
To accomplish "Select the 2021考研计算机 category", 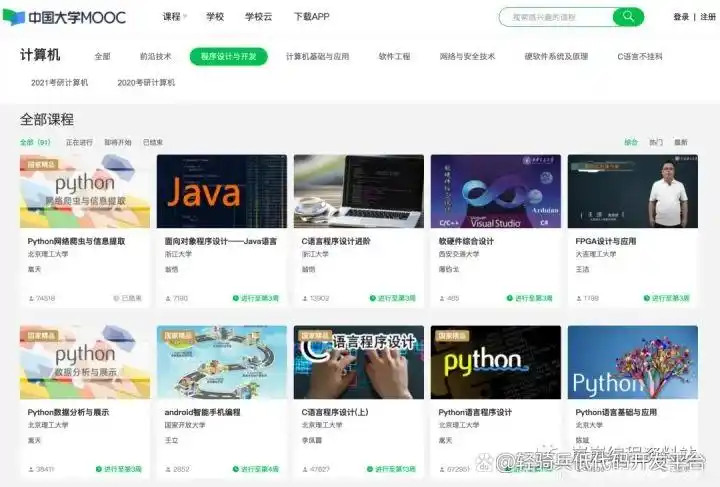I will (x=59, y=82).
